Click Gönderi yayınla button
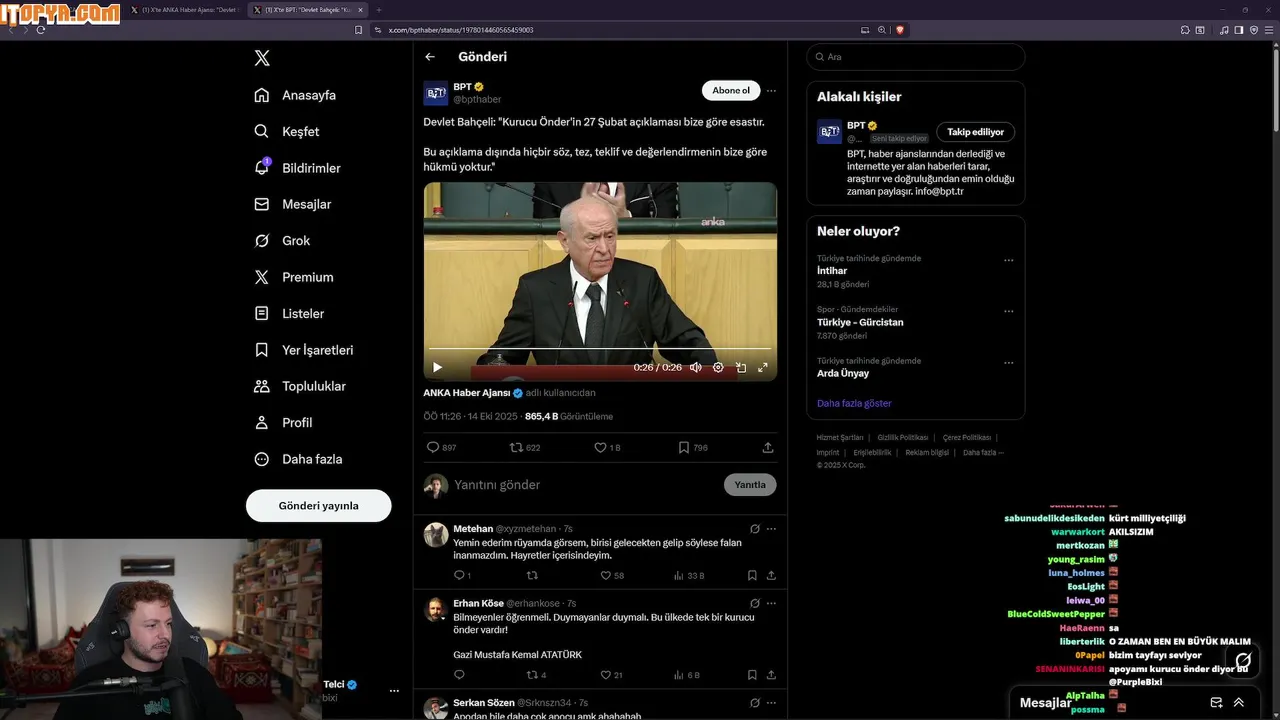 [x=318, y=506]
